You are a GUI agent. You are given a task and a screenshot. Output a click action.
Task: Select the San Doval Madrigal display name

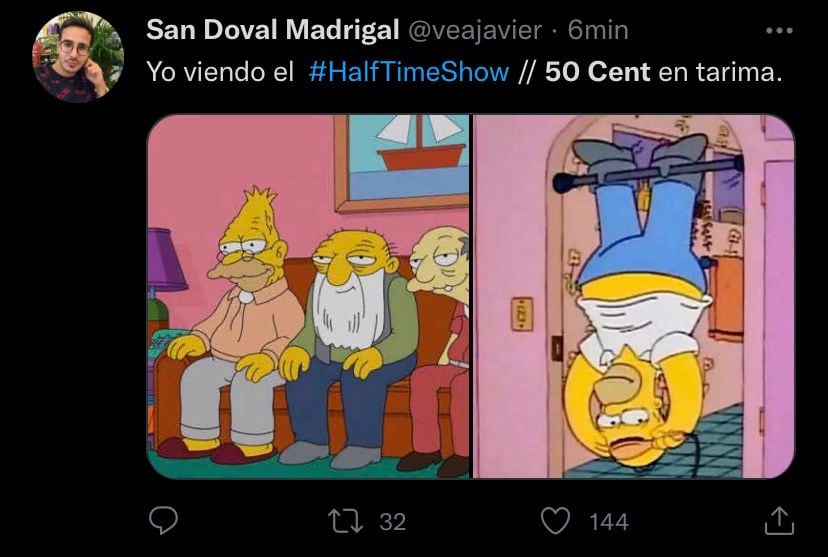272,30
